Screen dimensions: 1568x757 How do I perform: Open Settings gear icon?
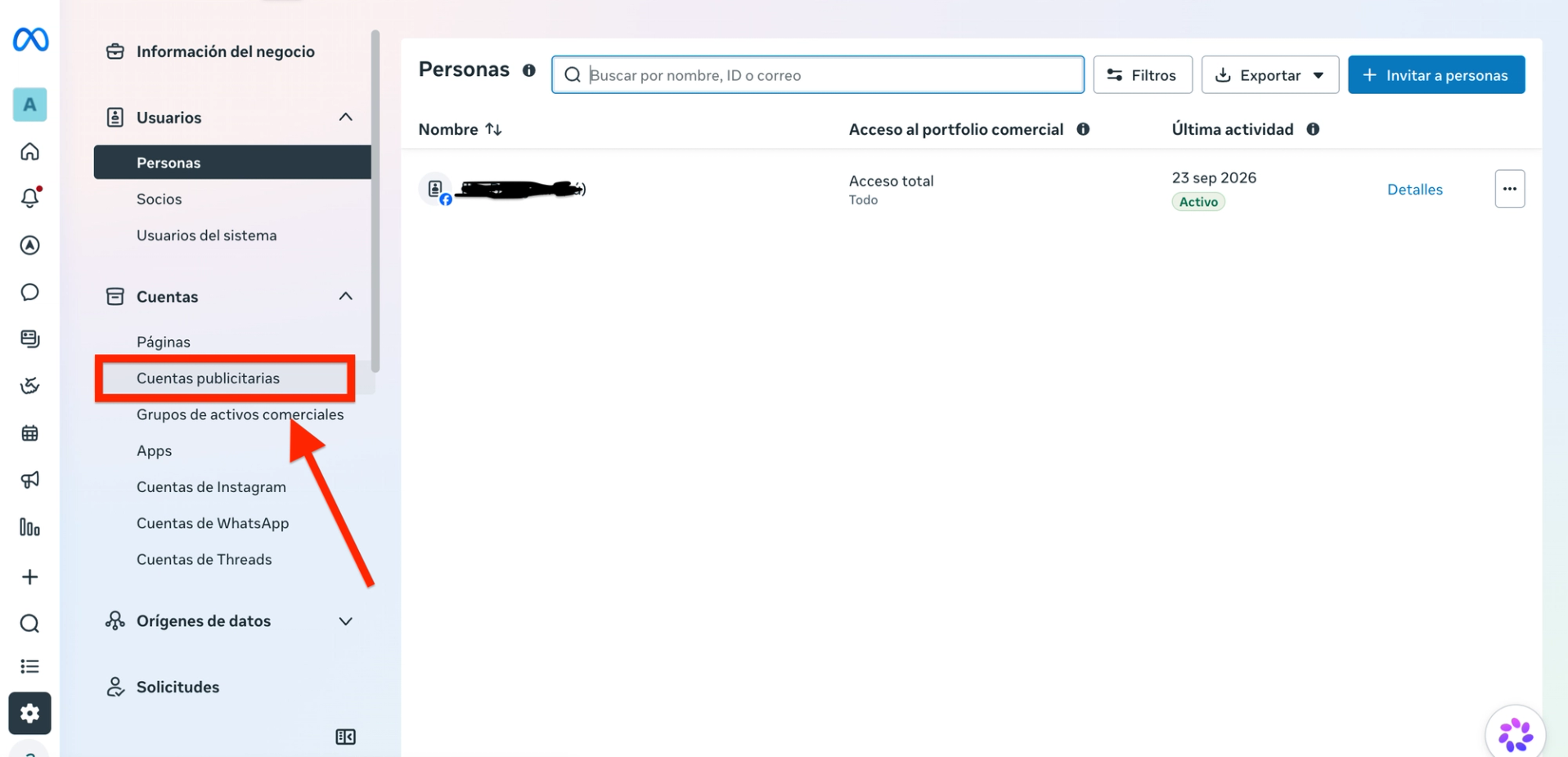[x=29, y=714]
